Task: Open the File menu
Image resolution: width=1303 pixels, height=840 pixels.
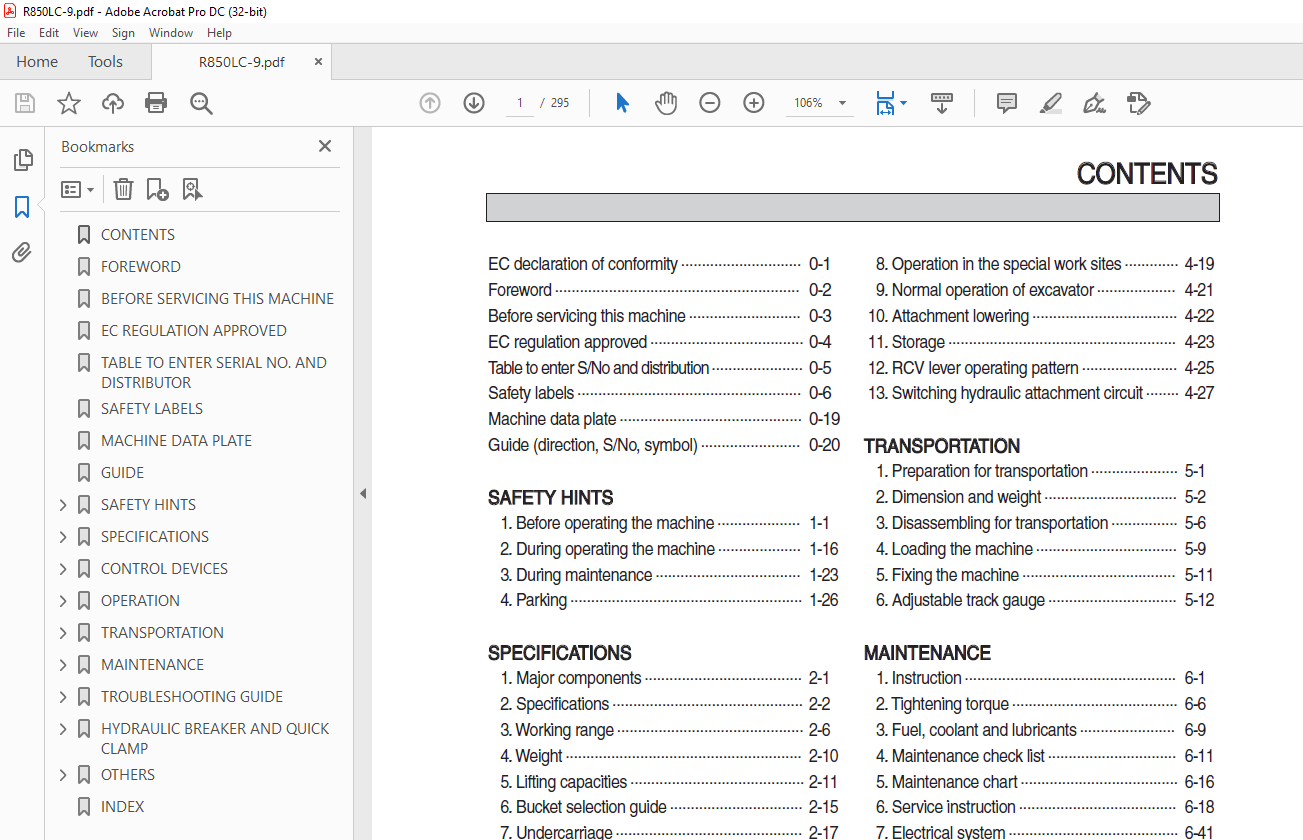Action: pos(16,33)
